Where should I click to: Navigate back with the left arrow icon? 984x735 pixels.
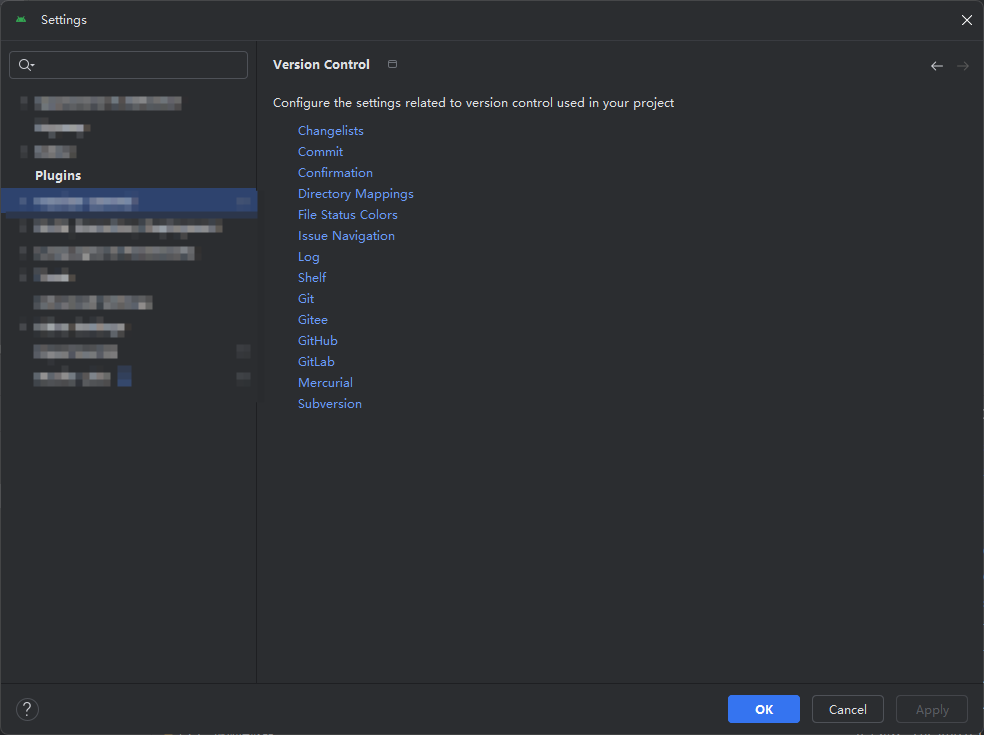[937, 65]
